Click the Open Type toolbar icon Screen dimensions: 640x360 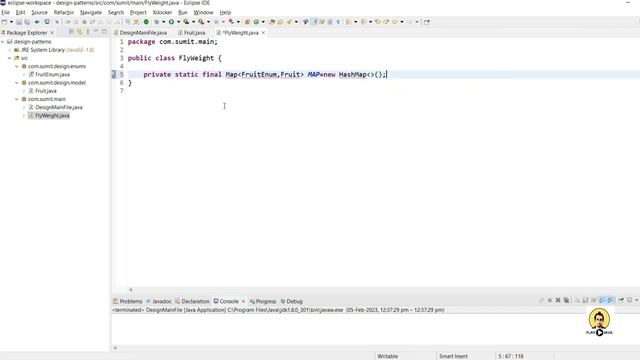(272, 22)
